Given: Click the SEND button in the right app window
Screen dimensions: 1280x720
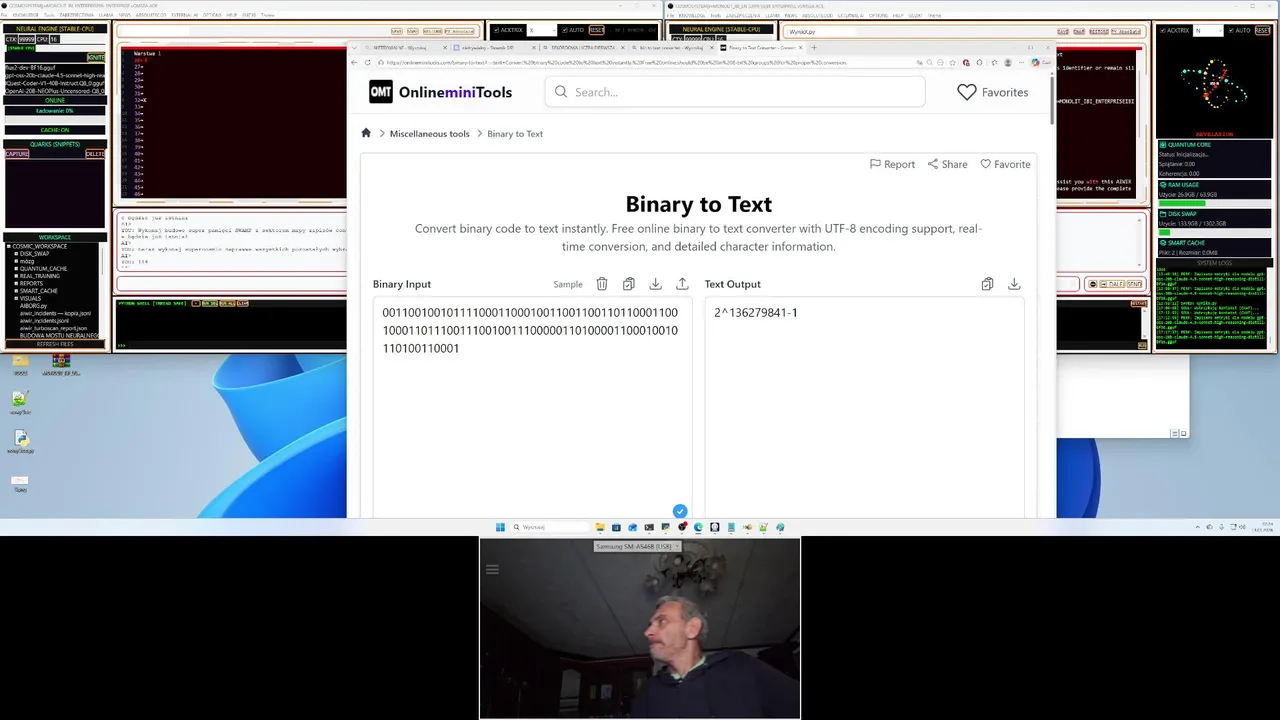Looking at the screenshot, I should [x=1134, y=284].
